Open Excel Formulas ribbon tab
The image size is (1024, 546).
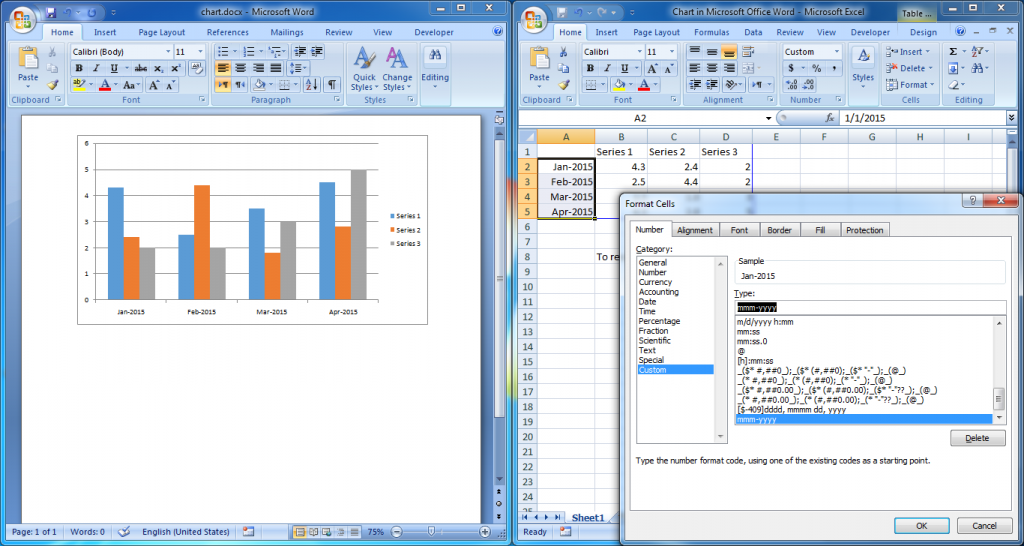pos(712,32)
